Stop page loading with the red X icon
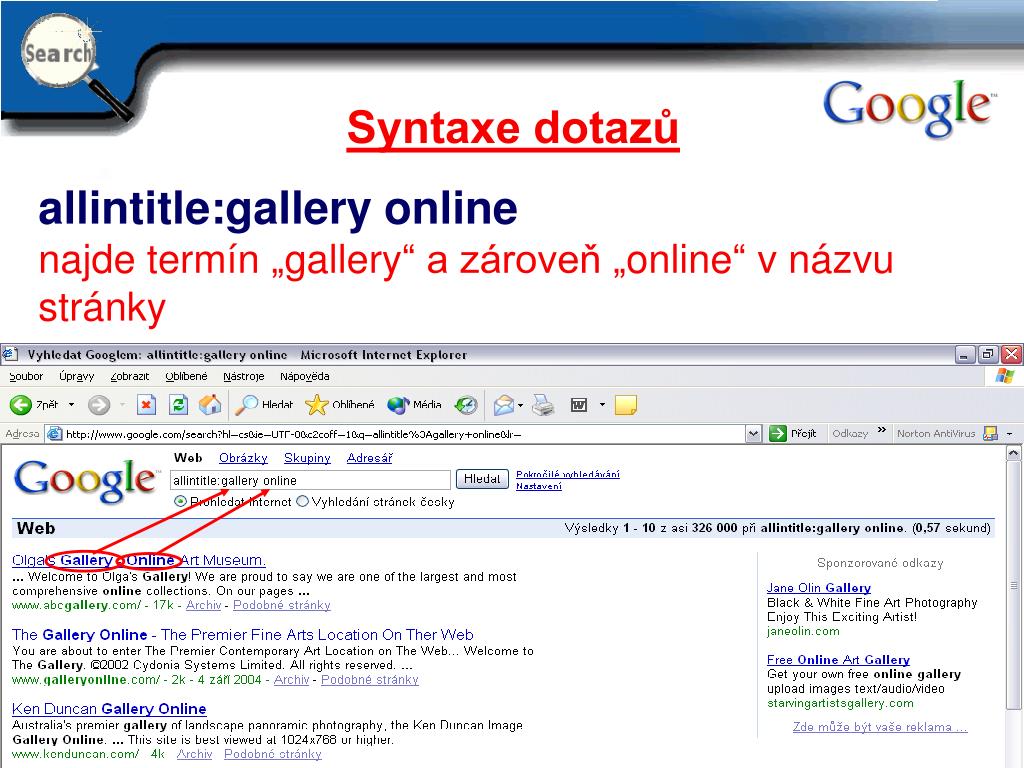Image resolution: width=1024 pixels, height=768 pixels. click(147, 405)
